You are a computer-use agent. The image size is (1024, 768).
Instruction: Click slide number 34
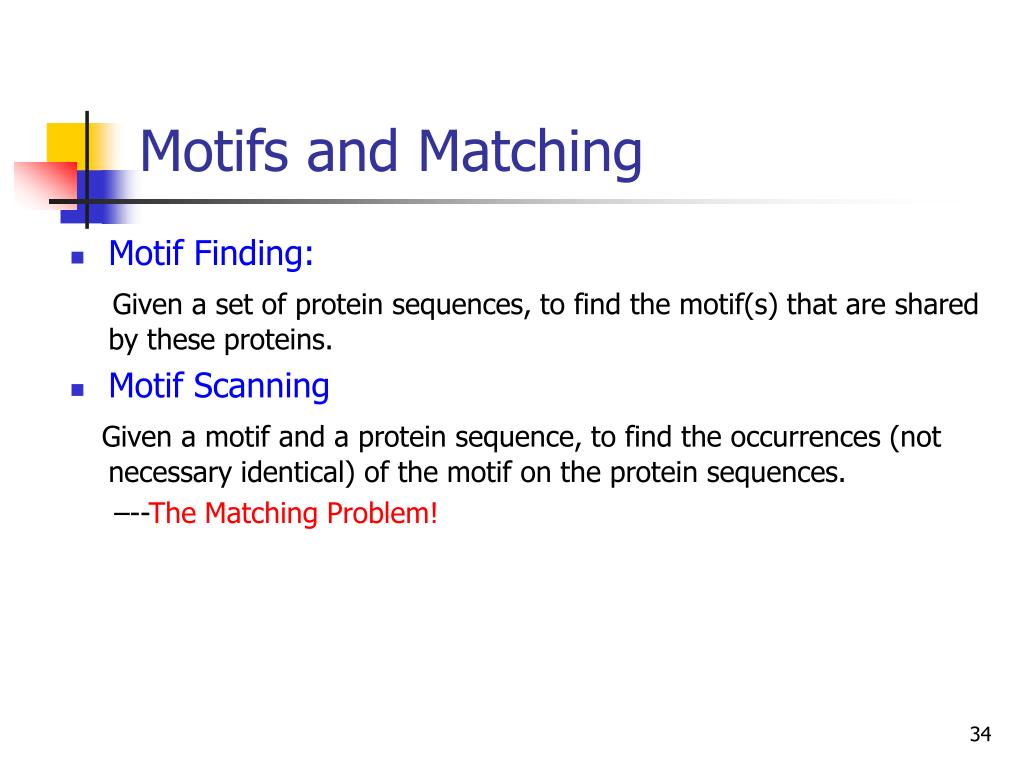(x=980, y=734)
